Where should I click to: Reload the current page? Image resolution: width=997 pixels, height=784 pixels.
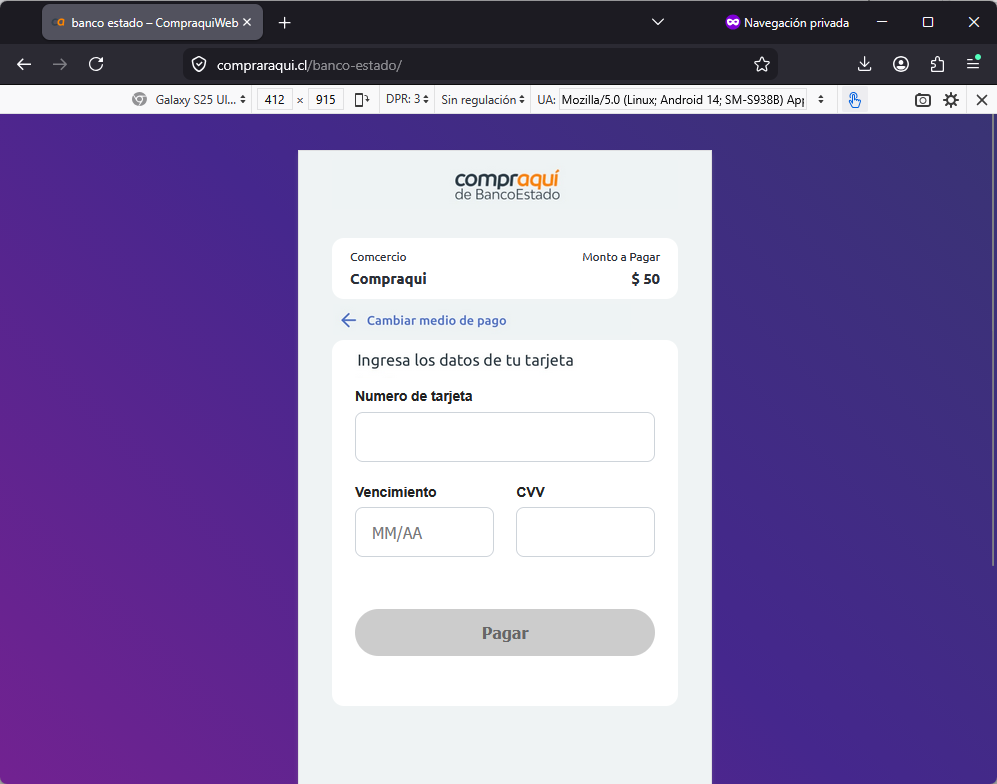[96, 64]
